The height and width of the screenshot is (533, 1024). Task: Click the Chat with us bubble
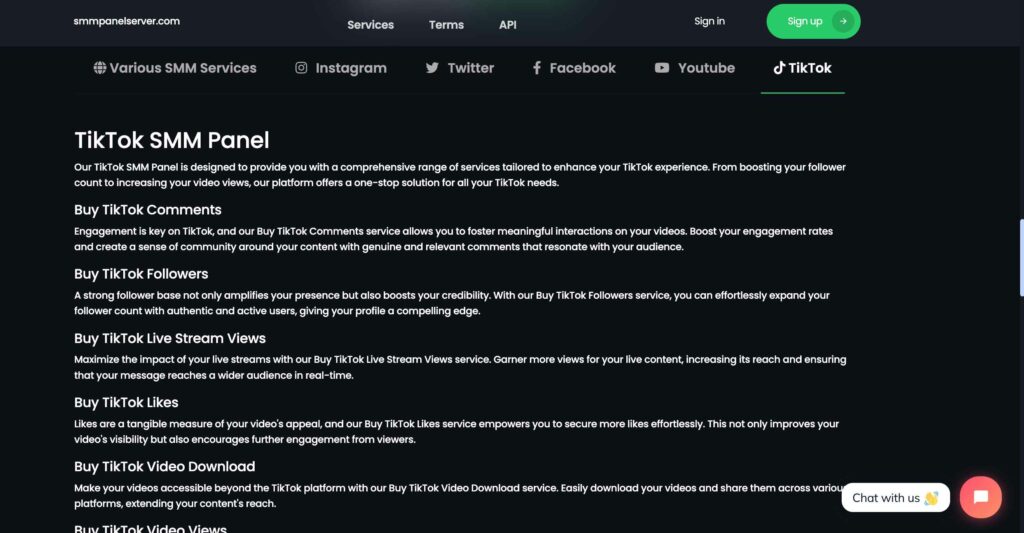point(895,497)
